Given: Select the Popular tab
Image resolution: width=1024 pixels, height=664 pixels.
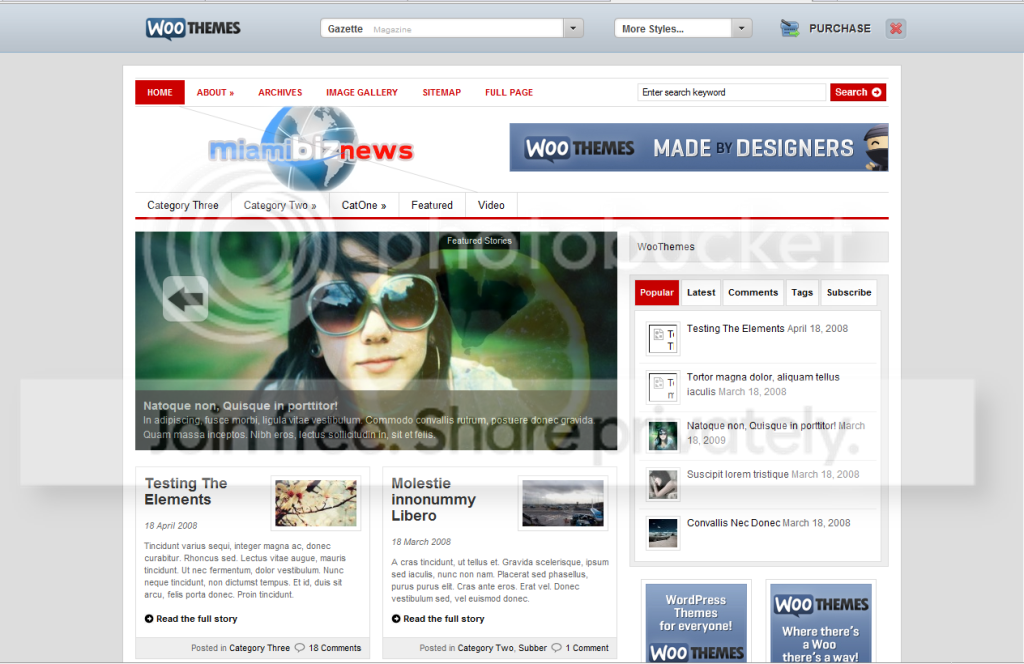Looking at the screenshot, I should (657, 292).
